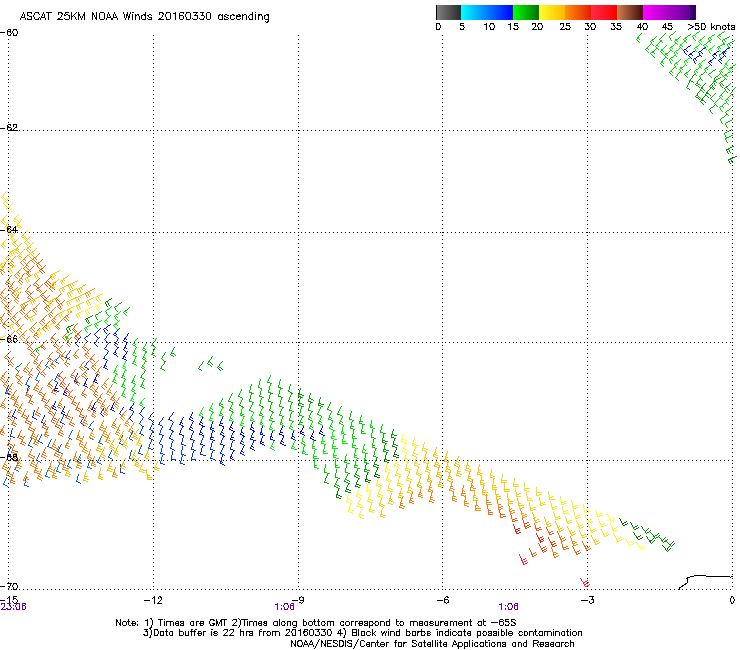Click the note 'Times are GMT' line
The width and height of the screenshot is (740, 650).
(316, 623)
